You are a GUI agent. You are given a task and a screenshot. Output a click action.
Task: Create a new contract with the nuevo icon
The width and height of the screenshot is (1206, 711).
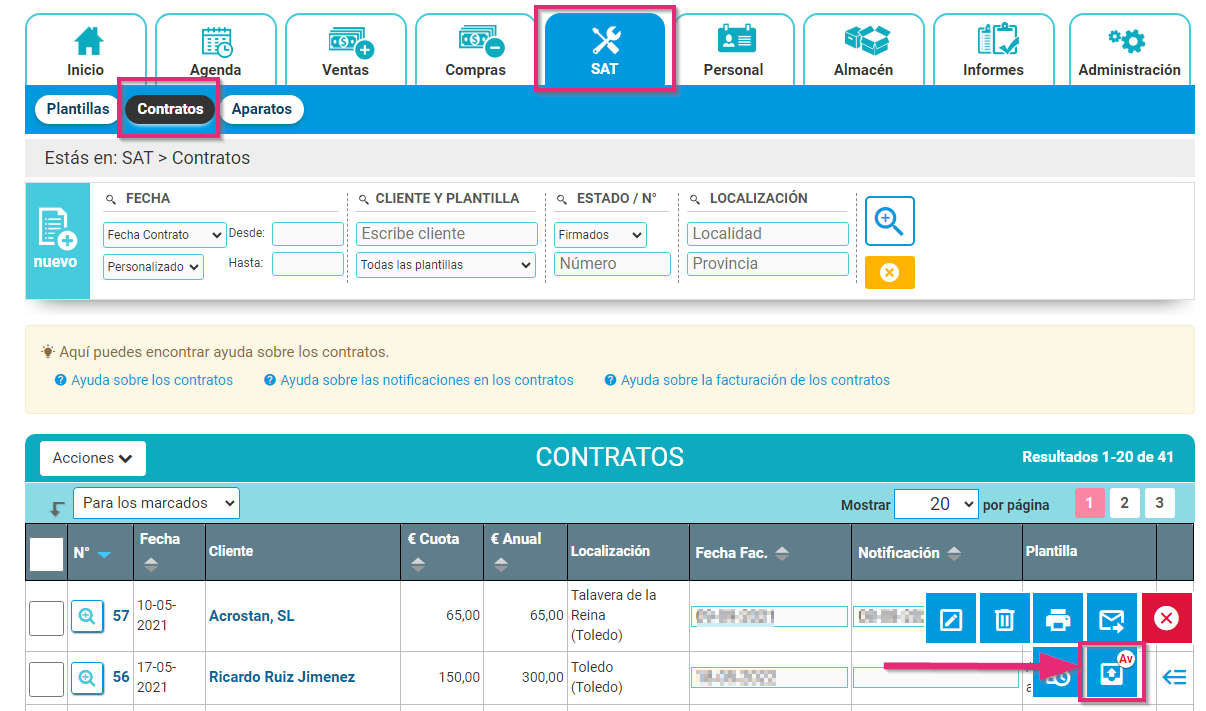57,240
